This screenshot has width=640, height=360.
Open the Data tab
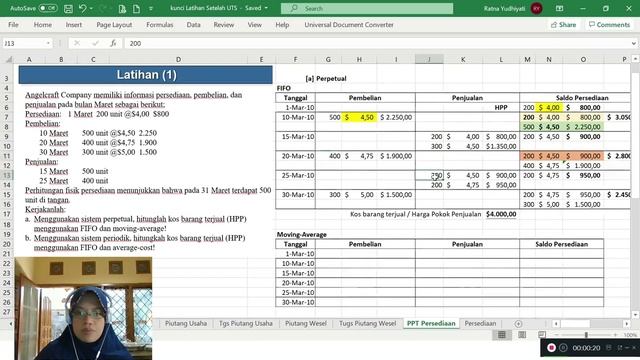[193, 25]
